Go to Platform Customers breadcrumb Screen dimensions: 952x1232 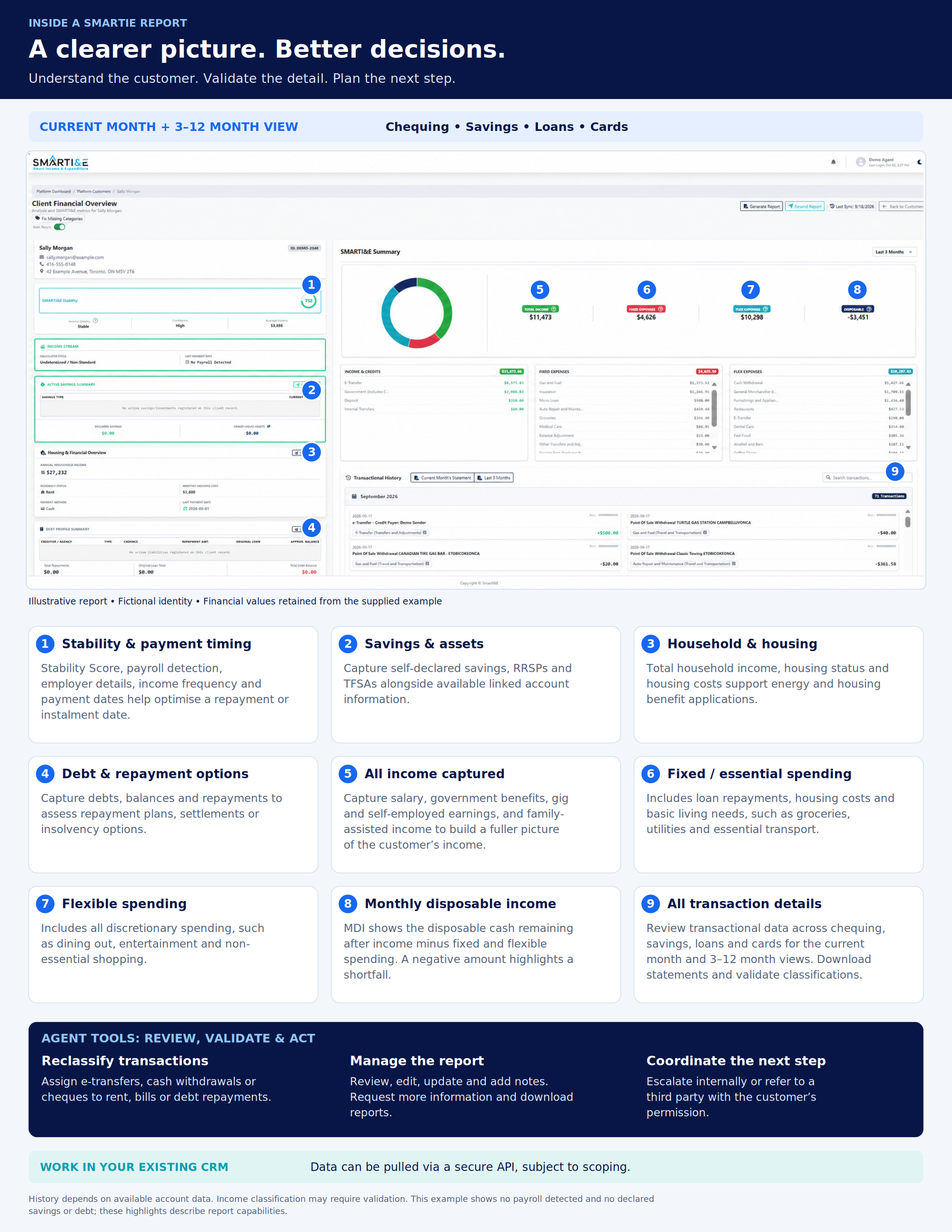point(94,191)
